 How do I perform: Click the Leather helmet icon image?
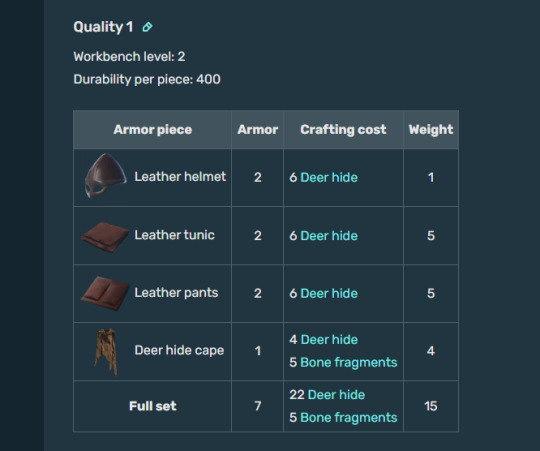coord(105,176)
